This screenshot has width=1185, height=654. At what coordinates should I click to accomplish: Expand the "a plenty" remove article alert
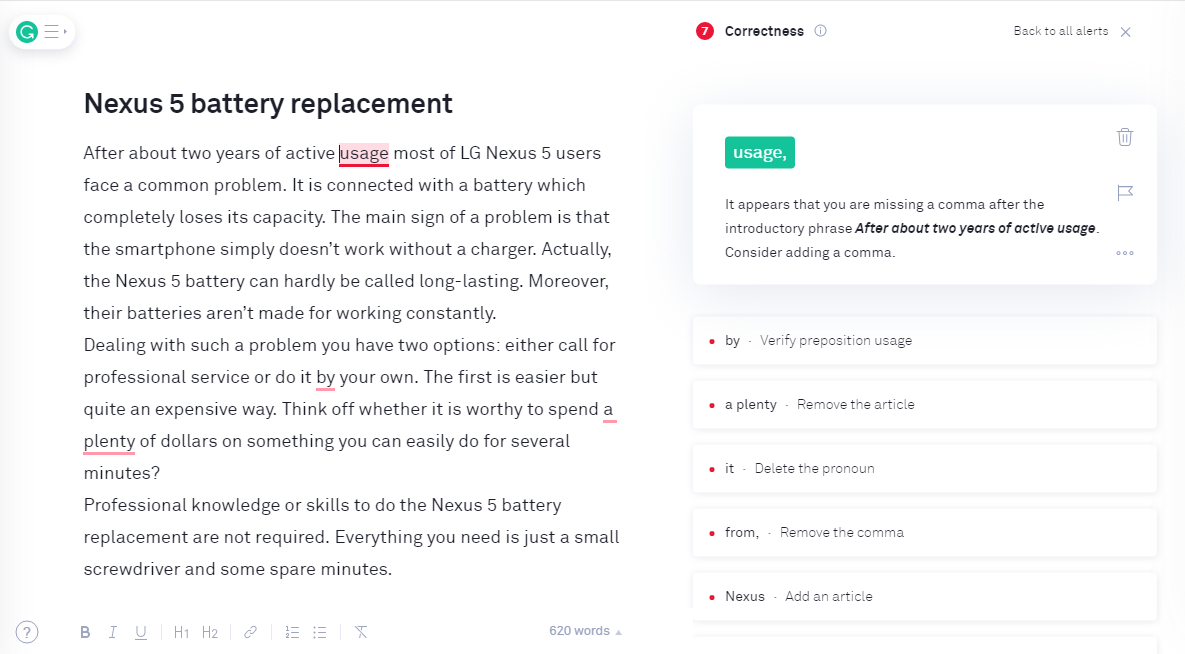(x=924, y=404)
